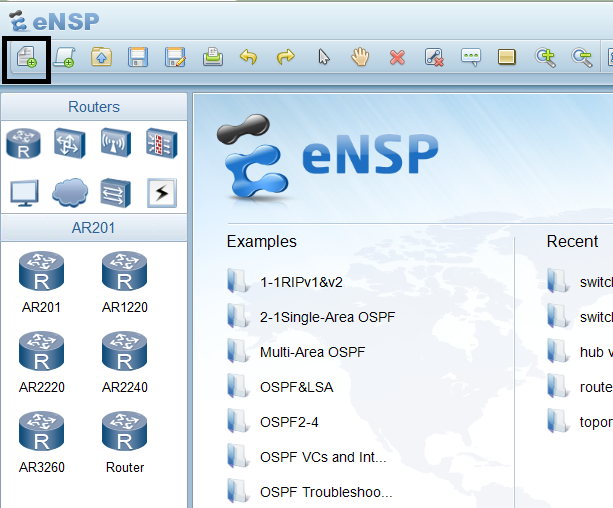Choose the AR3260 router model

(x=41, y=442)
